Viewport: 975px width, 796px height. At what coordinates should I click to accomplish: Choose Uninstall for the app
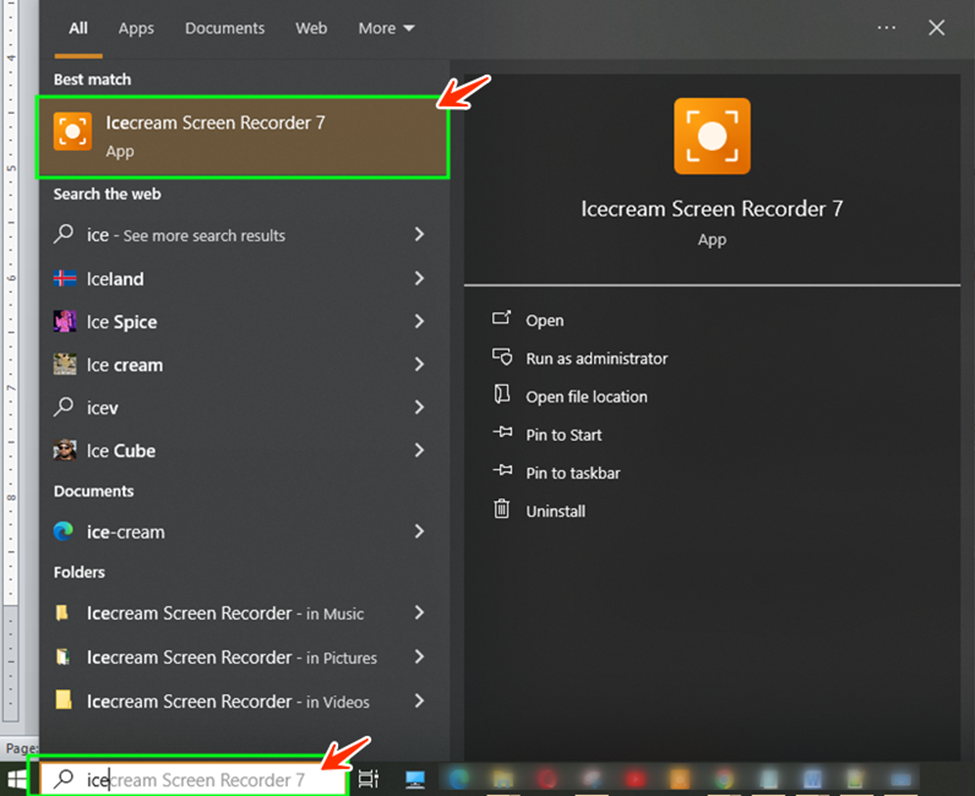[x=555, y=511]
